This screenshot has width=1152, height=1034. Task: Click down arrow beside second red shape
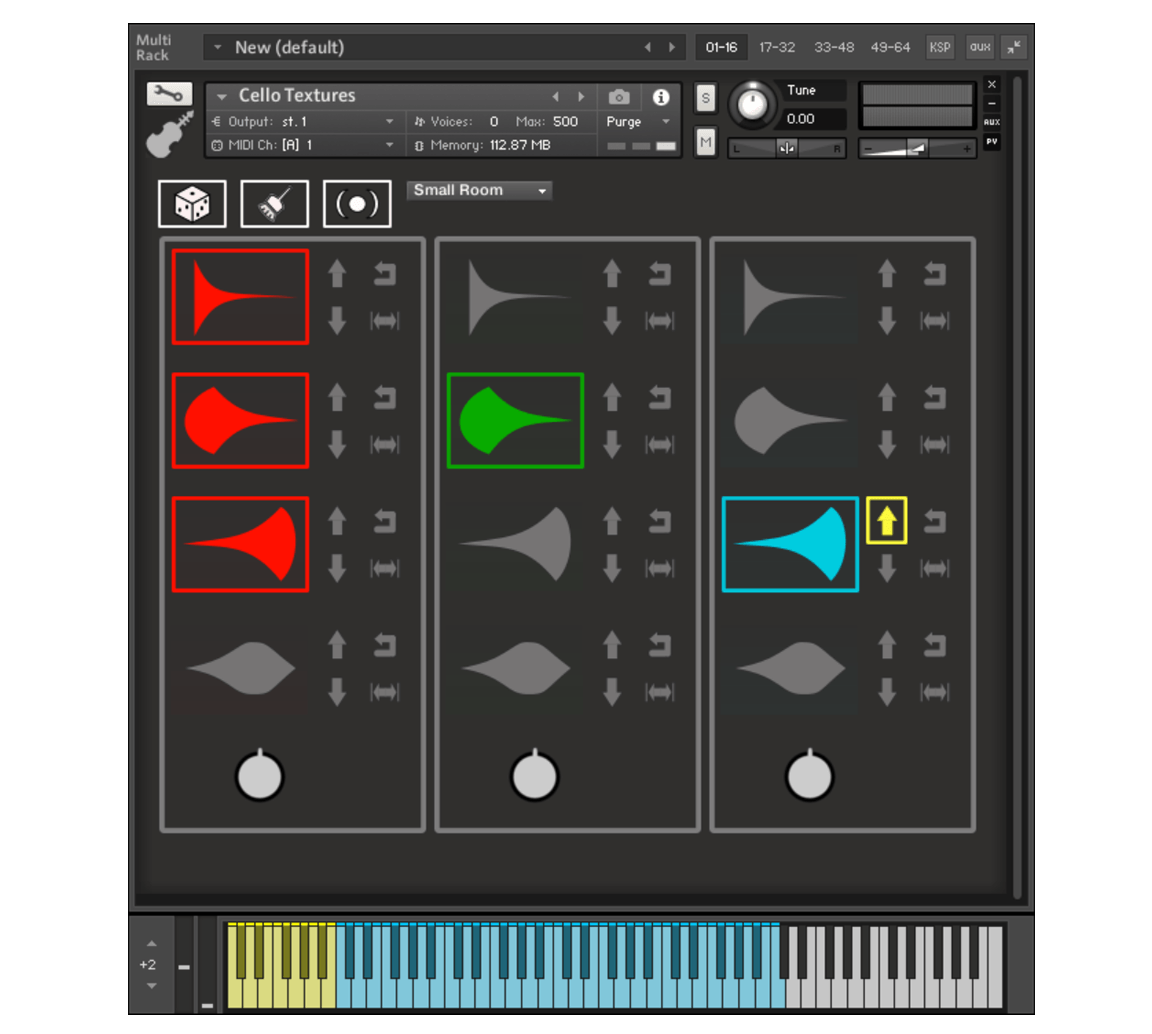coord(337,444)
